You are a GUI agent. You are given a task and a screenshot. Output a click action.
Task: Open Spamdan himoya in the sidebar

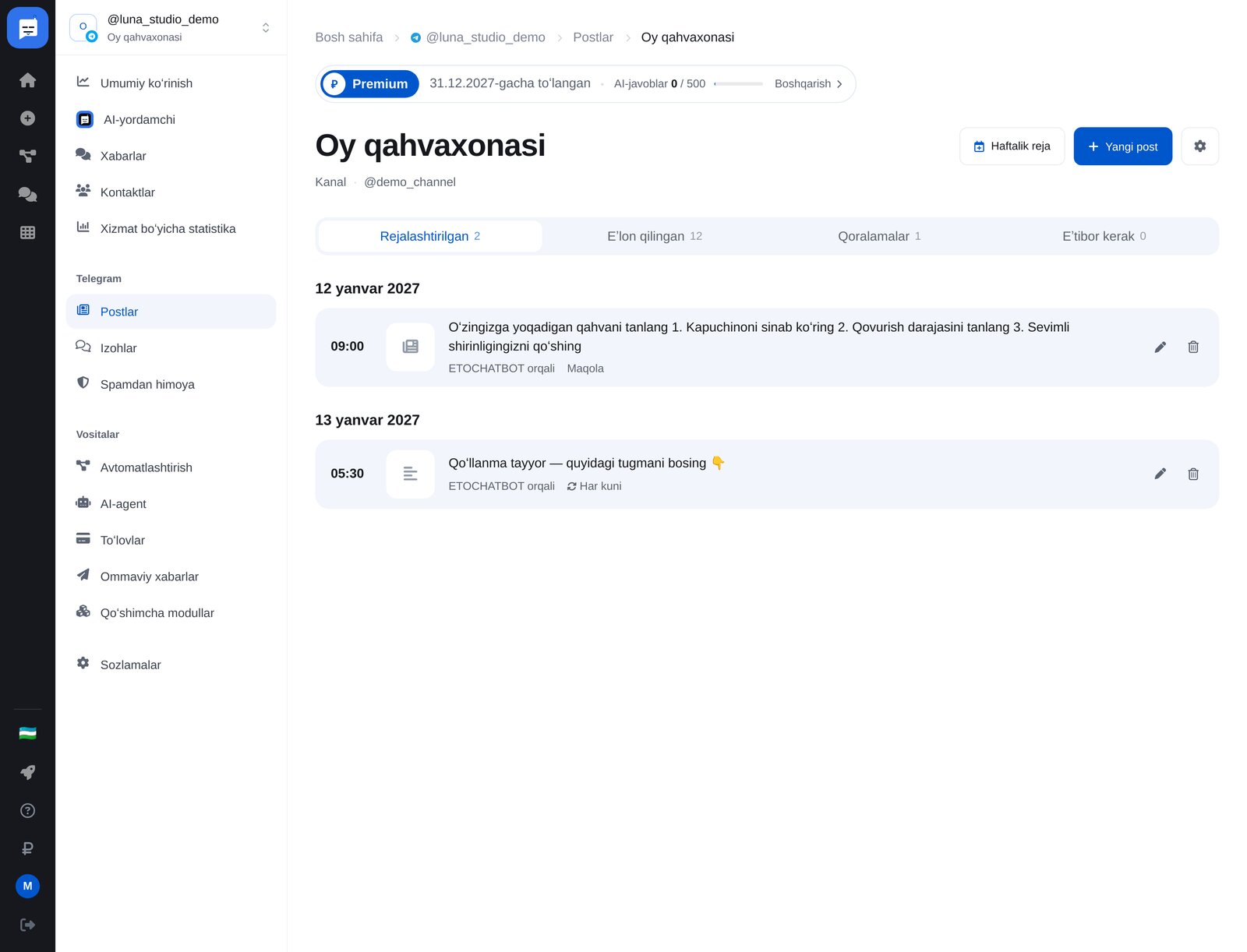pyautogui.click(x=171, y=384)
